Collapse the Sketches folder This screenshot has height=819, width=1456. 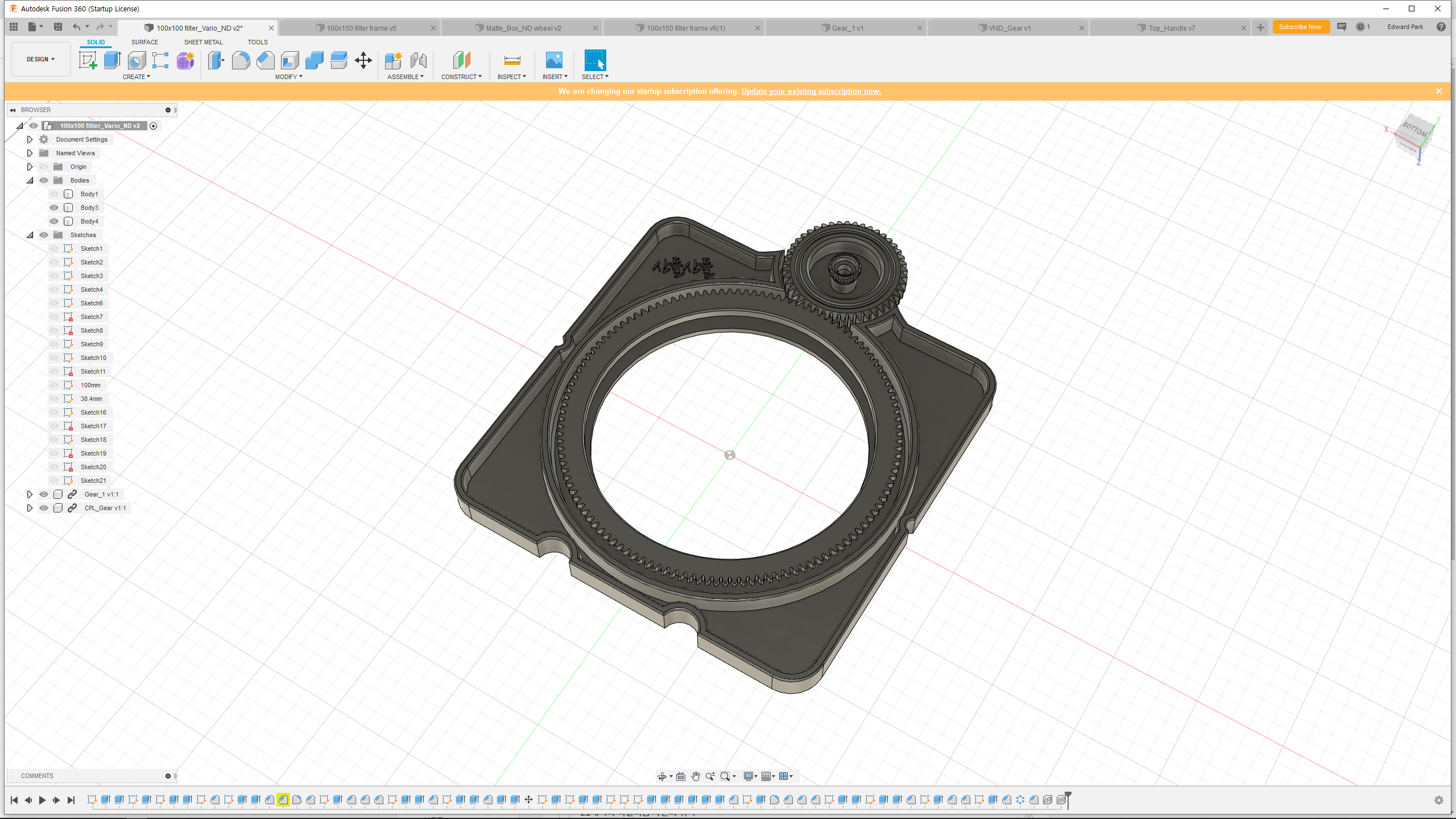point(30,235)
